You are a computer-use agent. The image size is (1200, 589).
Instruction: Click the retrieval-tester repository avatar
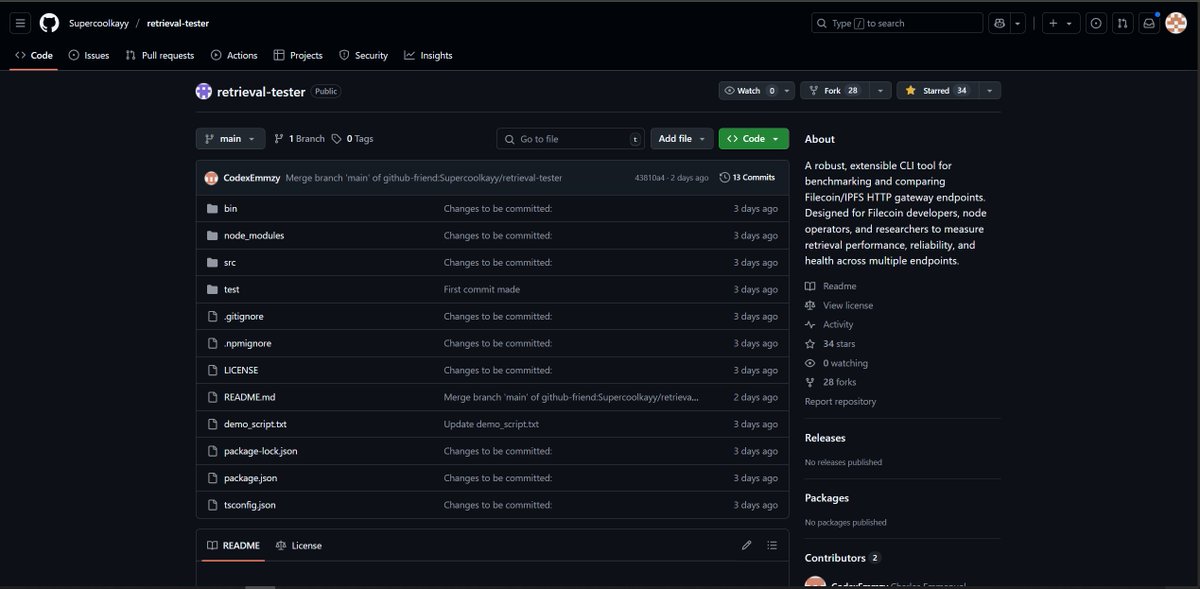[x=204, y=91]
